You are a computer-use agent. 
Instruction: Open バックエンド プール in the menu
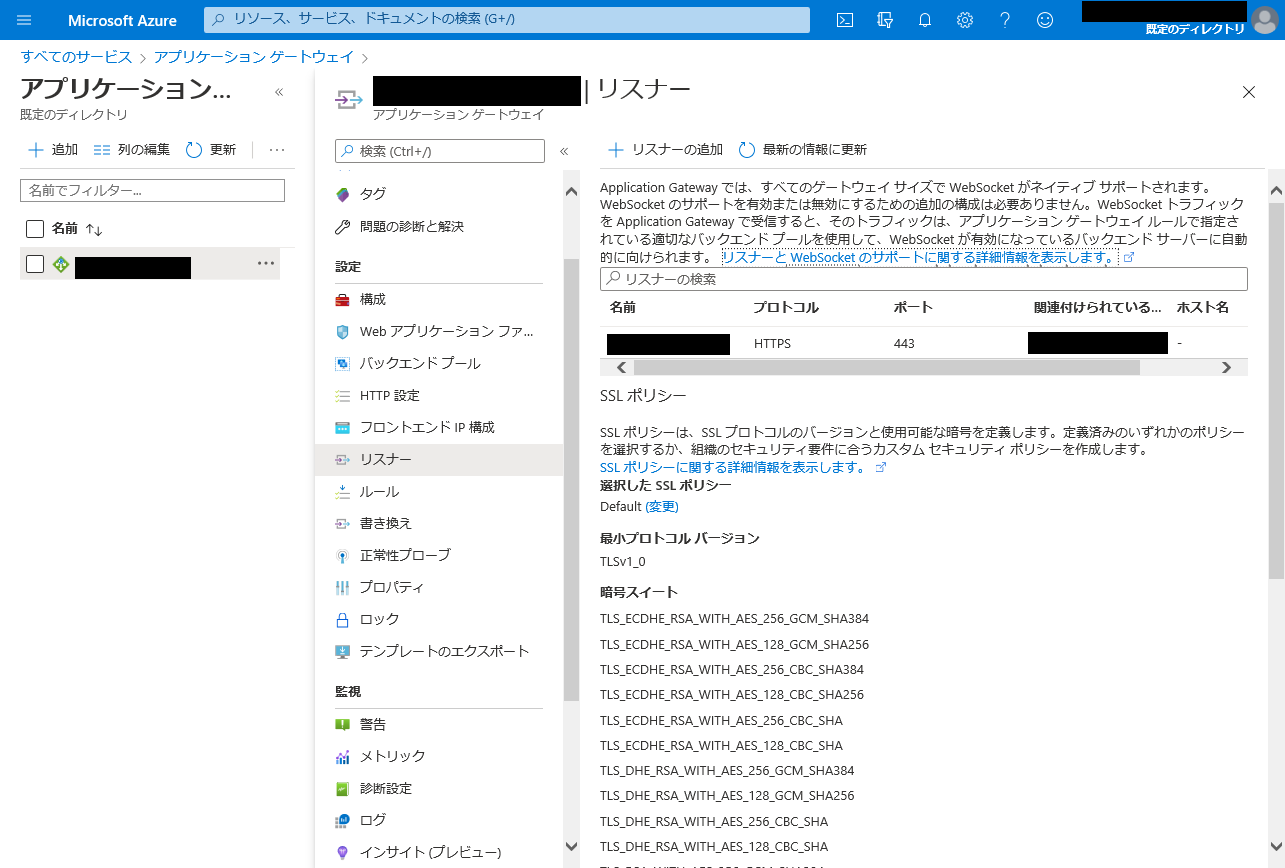(x=419, y=363)
